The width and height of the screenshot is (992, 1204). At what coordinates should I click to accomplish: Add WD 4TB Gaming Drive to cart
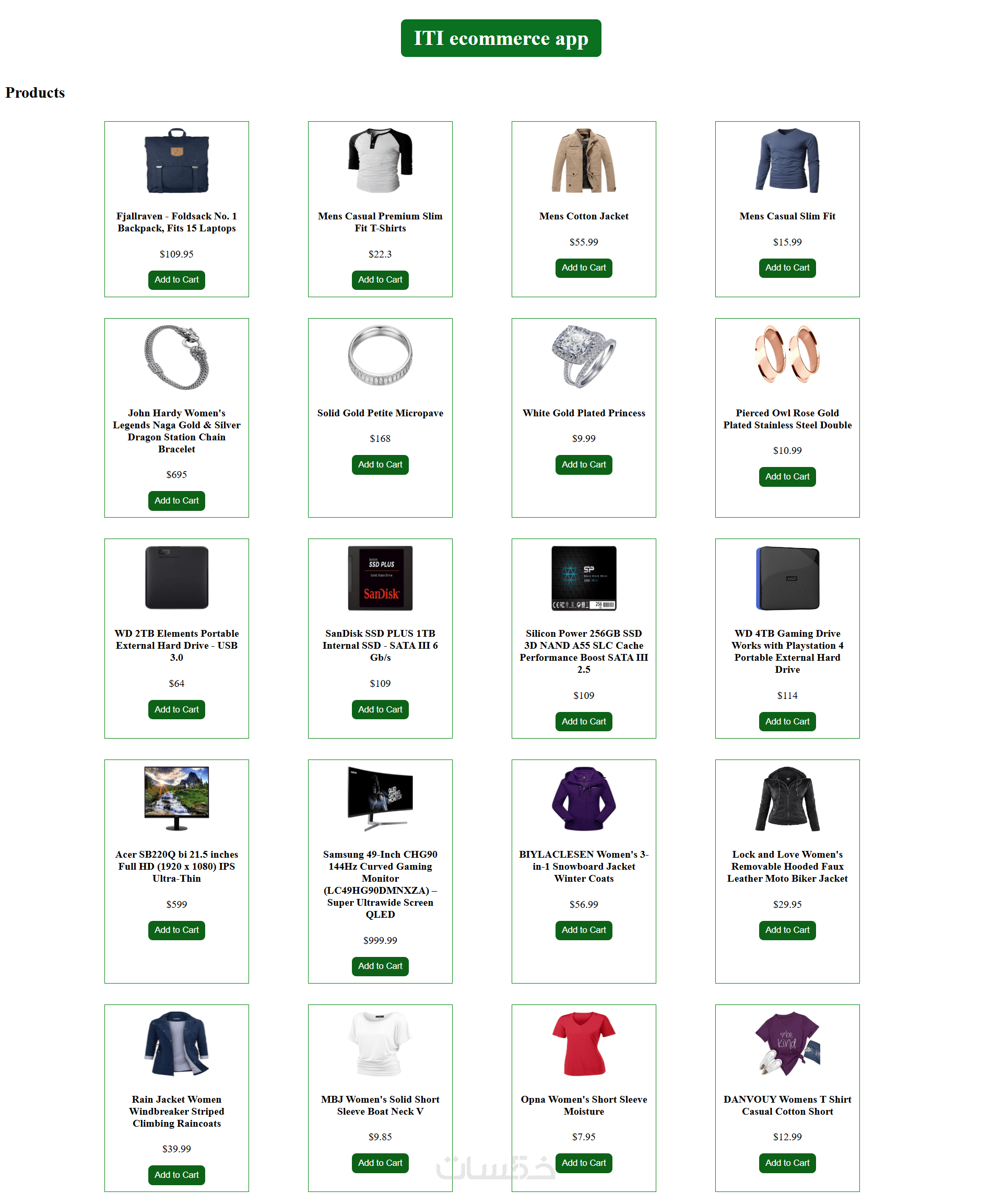tap(787, 721)
